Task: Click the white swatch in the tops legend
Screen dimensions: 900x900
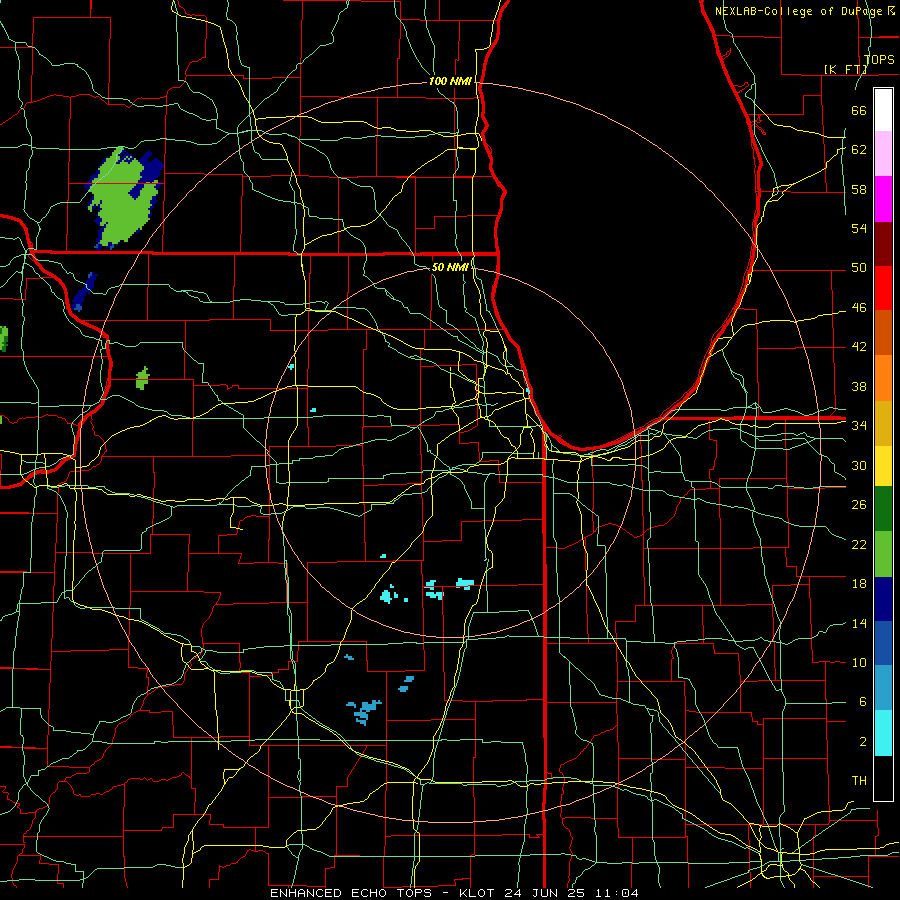Action: coord(883,110)
